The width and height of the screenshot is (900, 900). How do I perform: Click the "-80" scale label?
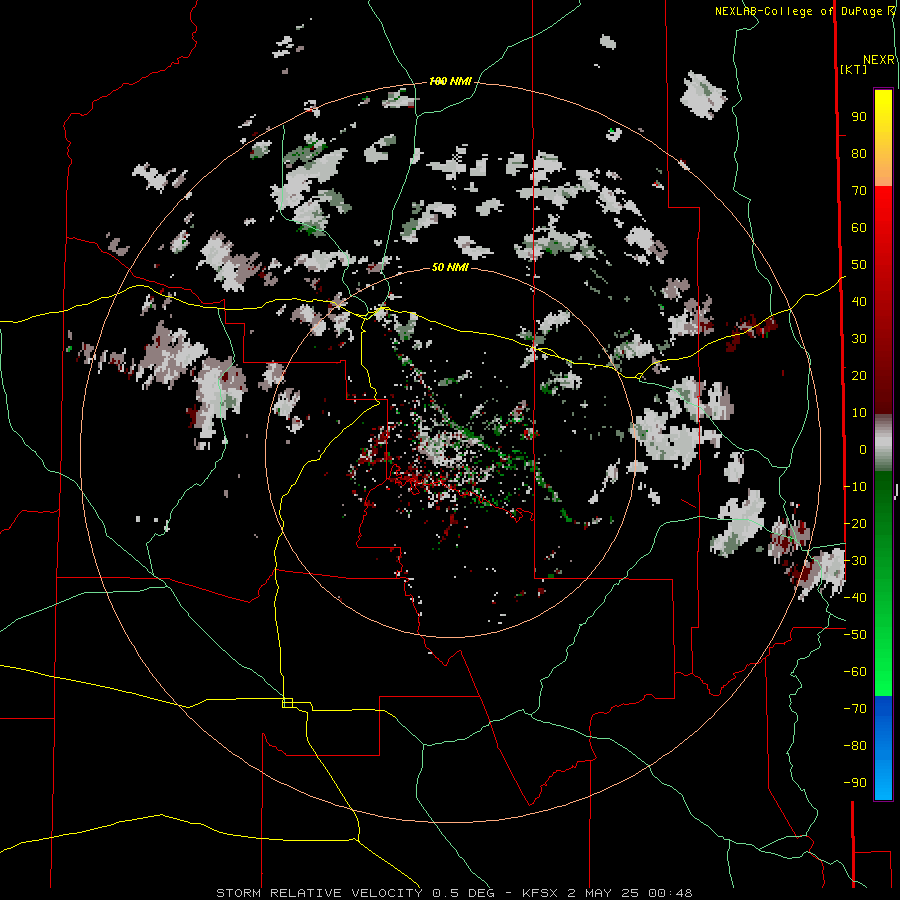(x=855, y=746)
